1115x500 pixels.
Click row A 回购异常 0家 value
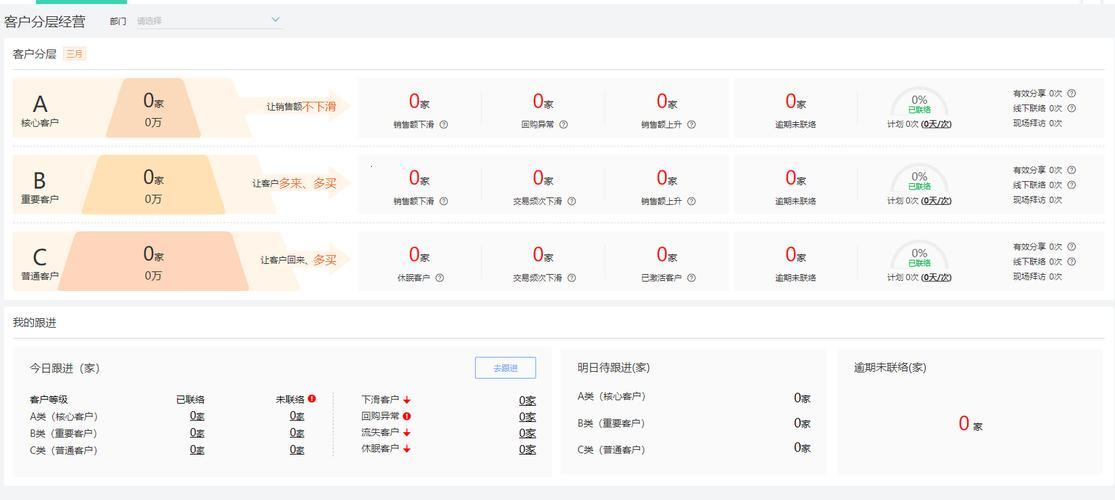pyautogui.click(x=543, y=102)
